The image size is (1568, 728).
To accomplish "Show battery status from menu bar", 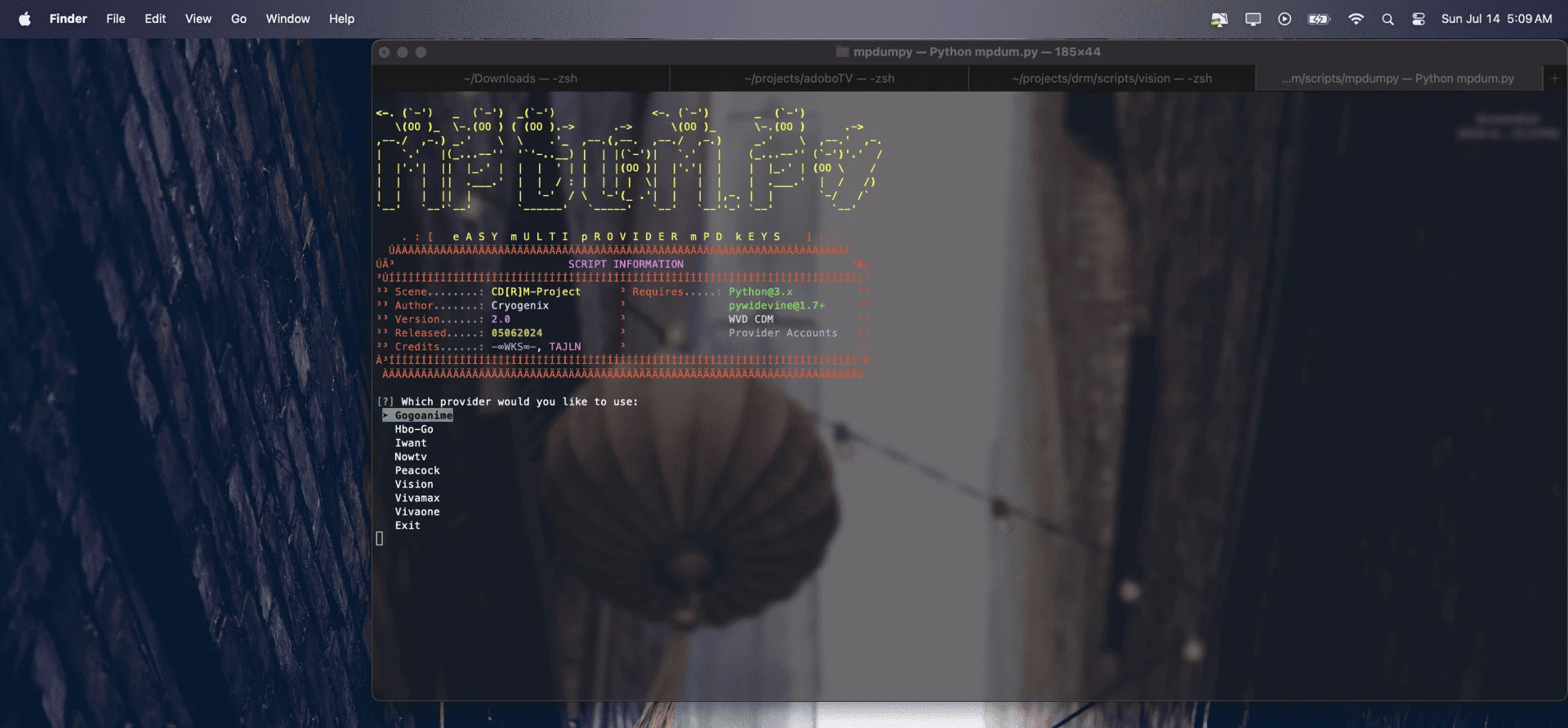I will [x=1319, y=19].
